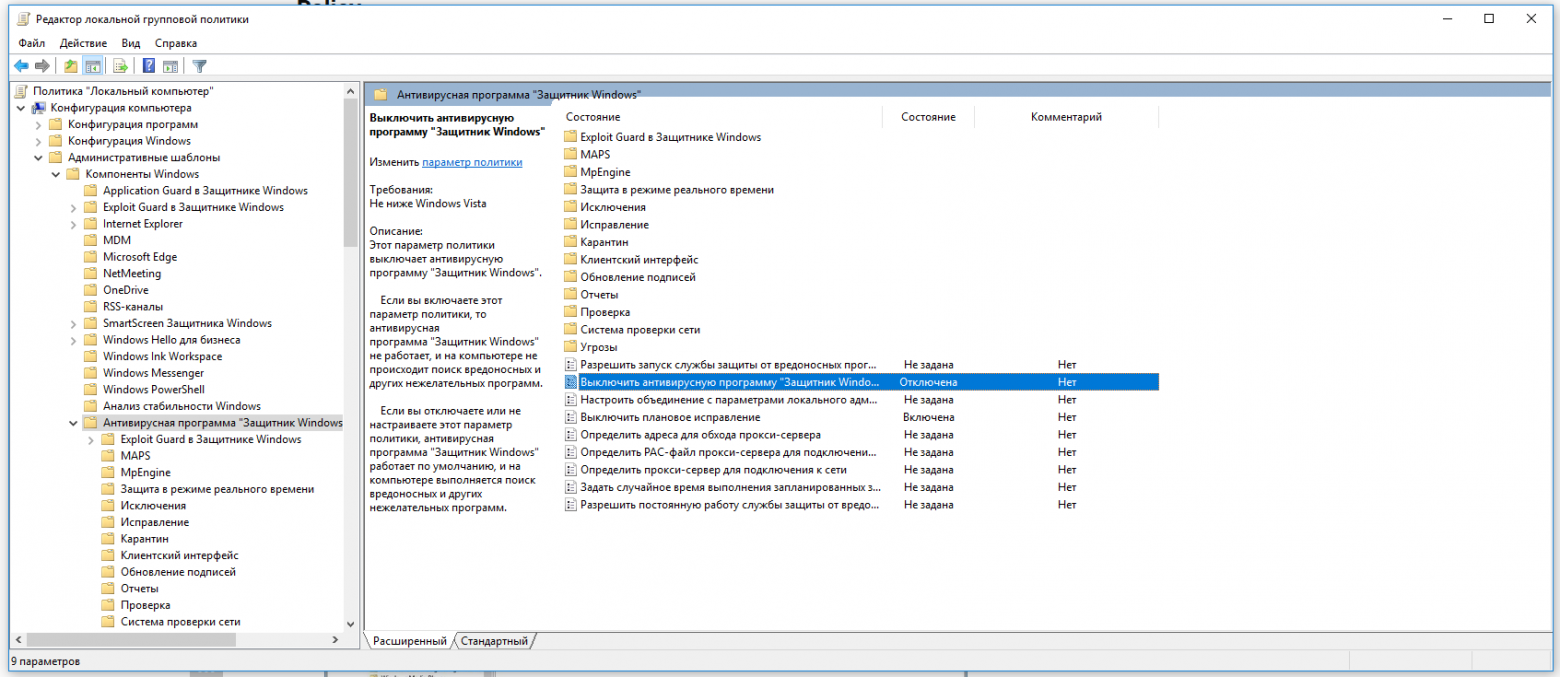
Task: Click the Export List toolbar icon
Action: 120,66
